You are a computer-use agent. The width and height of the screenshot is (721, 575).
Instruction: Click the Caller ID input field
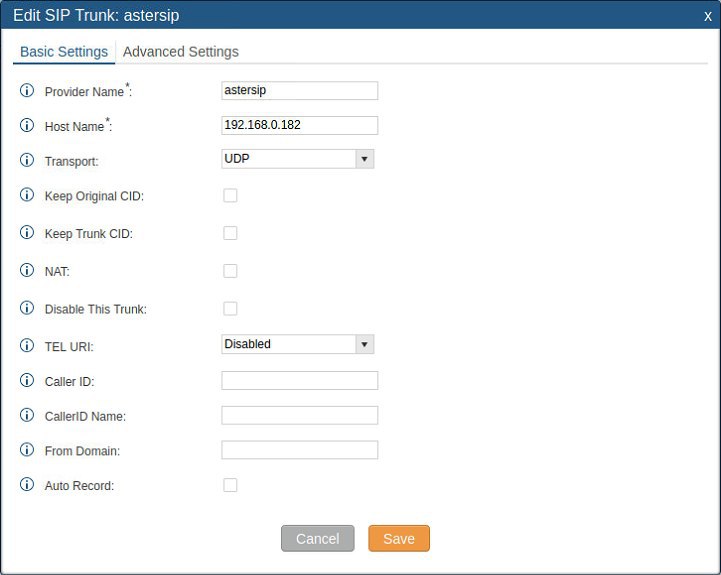click(x=300, y=381)
